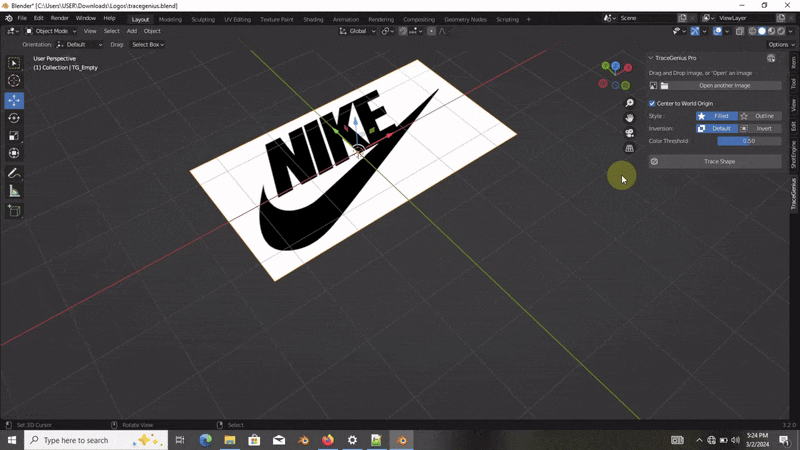Toggle show gizmo button
Viewport: 800px width, 450px height.
pyautogui.click(x=695, y=31)
